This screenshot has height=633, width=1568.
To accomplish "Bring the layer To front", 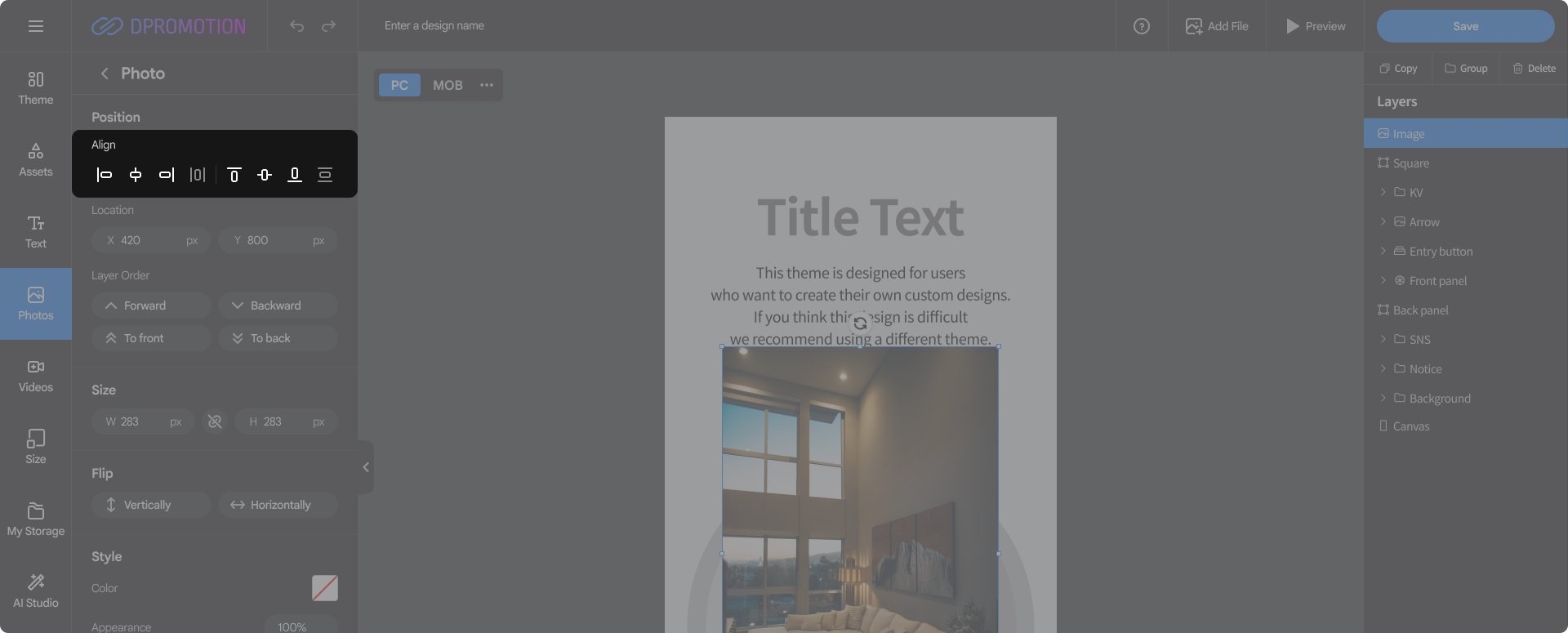I will [152, 338].
